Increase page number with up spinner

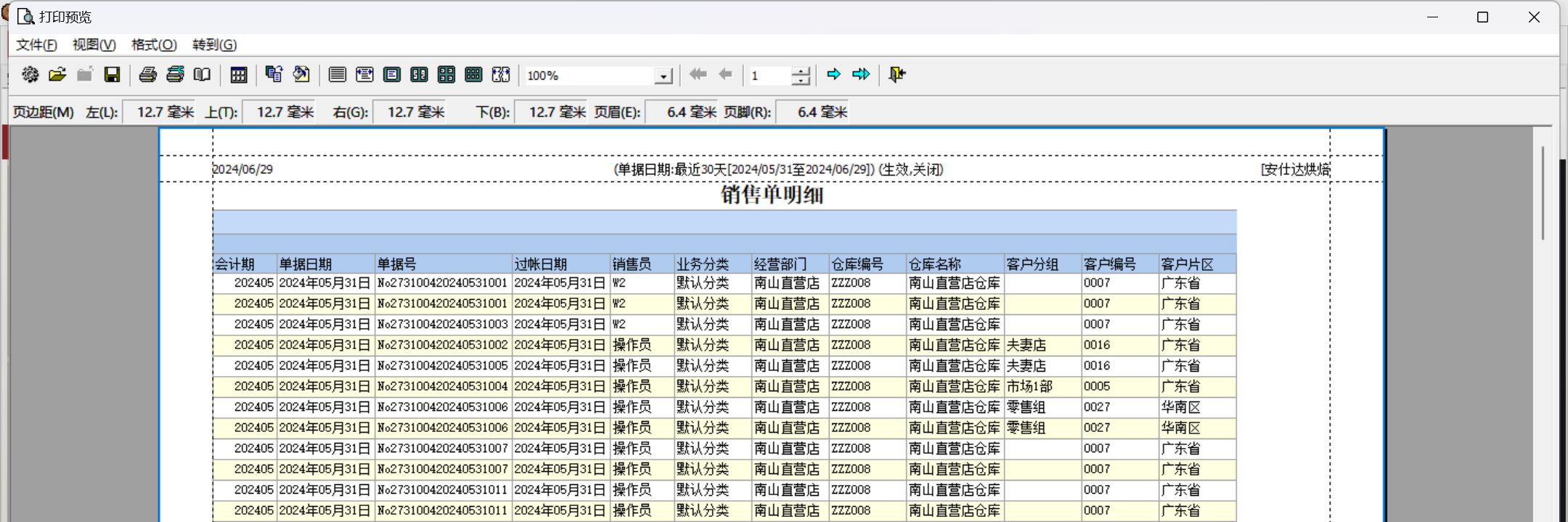[801, 70]
